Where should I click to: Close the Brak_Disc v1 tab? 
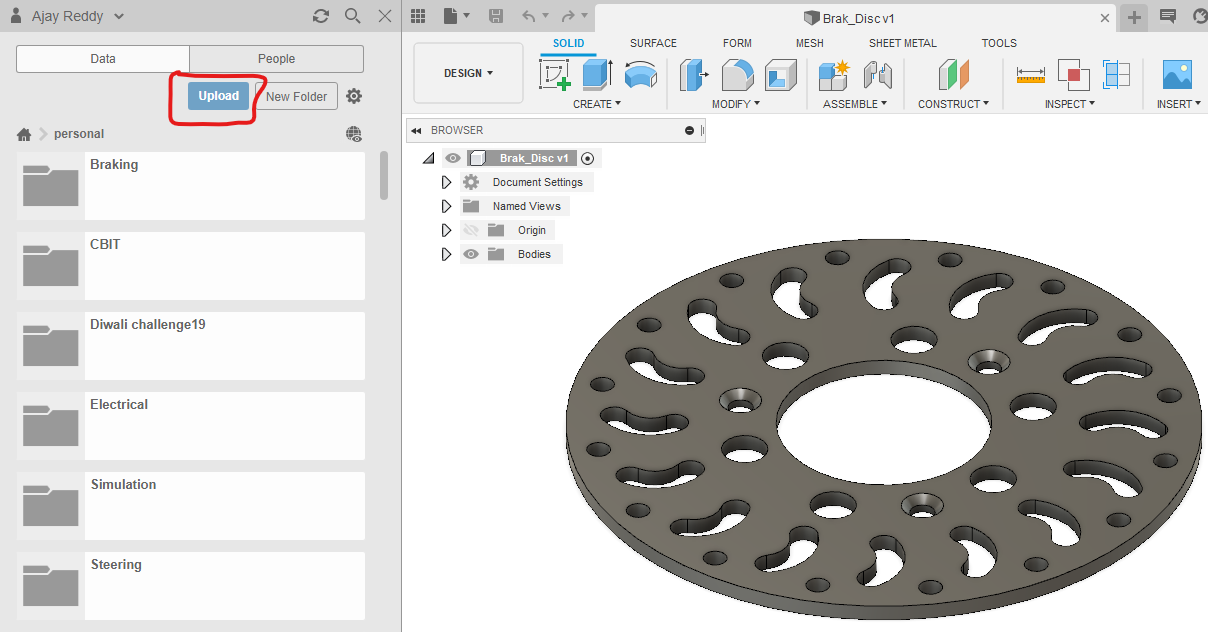coord(1105,18)
